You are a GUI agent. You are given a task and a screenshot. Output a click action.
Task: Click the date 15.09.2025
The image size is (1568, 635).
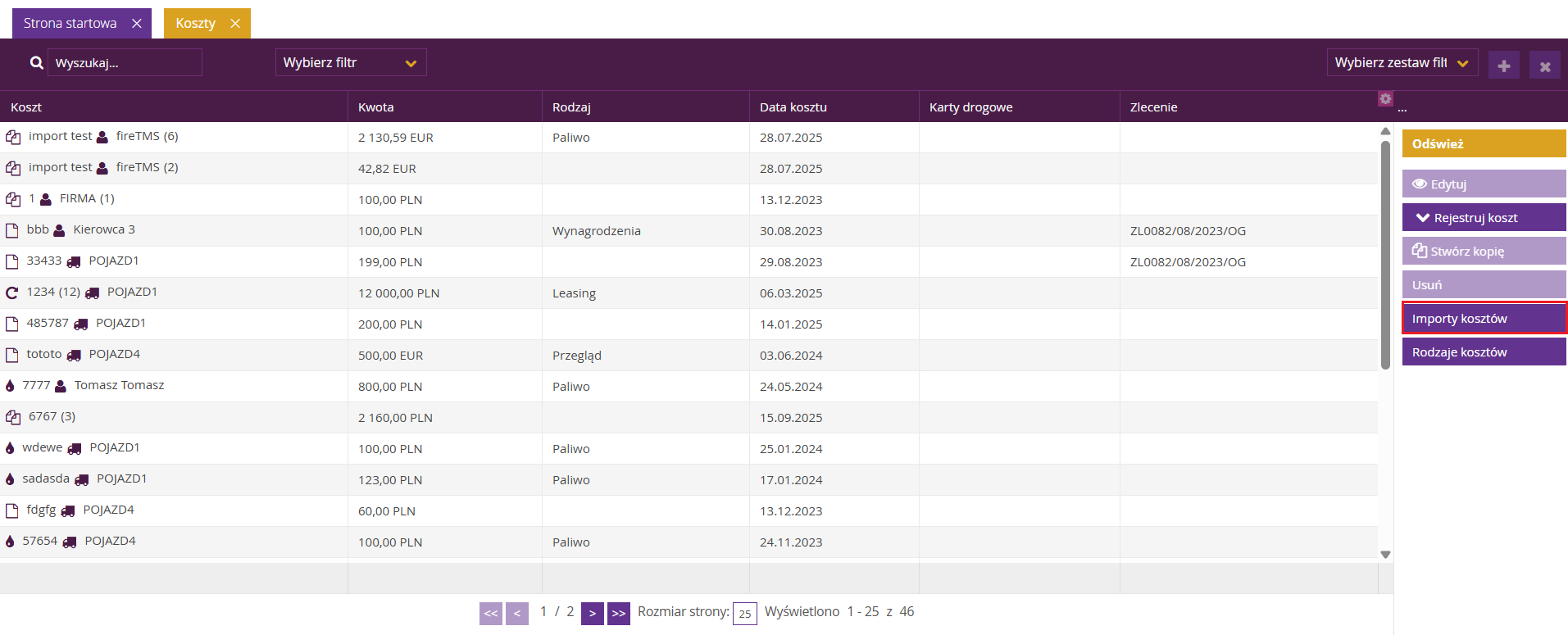click(x=791, y=418)
